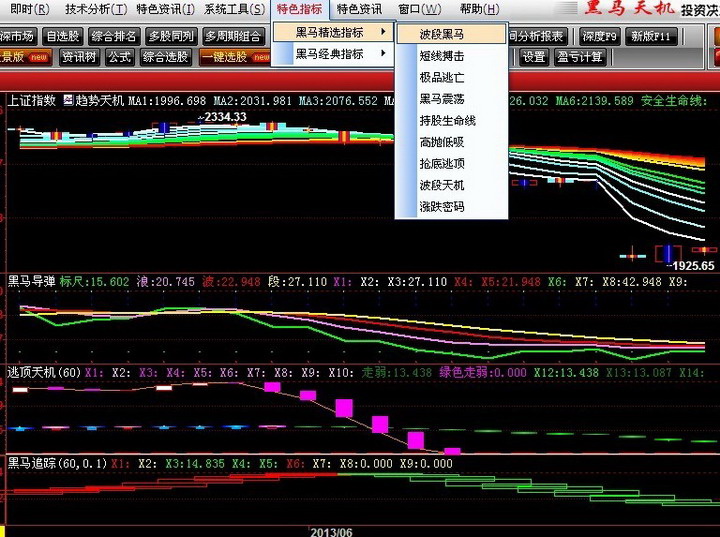The height and width of the screenshot is (537, 720).
Task: Pick the 抢底逃顶 indicator
Action: click(452, 164)
